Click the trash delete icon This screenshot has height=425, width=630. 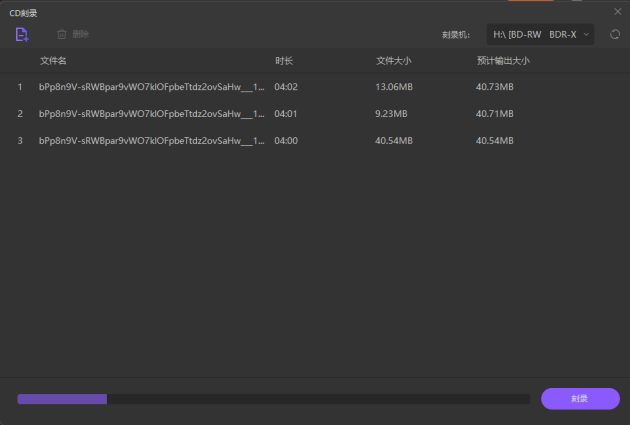point(61,34)
